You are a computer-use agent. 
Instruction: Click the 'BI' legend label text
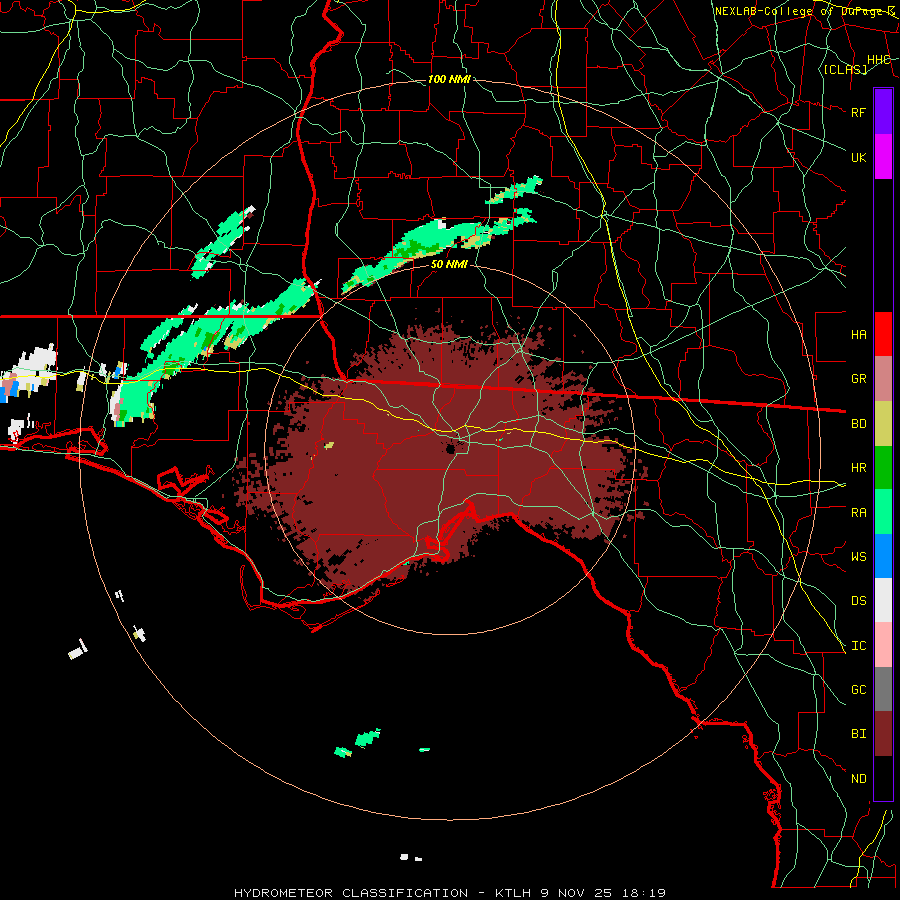click(x=858, y=734)
